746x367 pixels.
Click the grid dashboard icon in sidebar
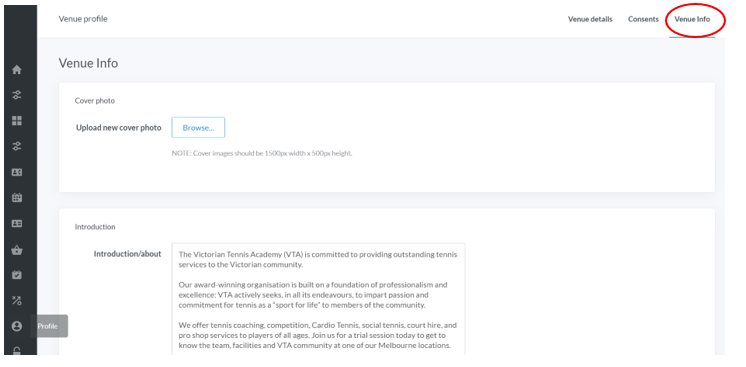click(x=17, y=120)
